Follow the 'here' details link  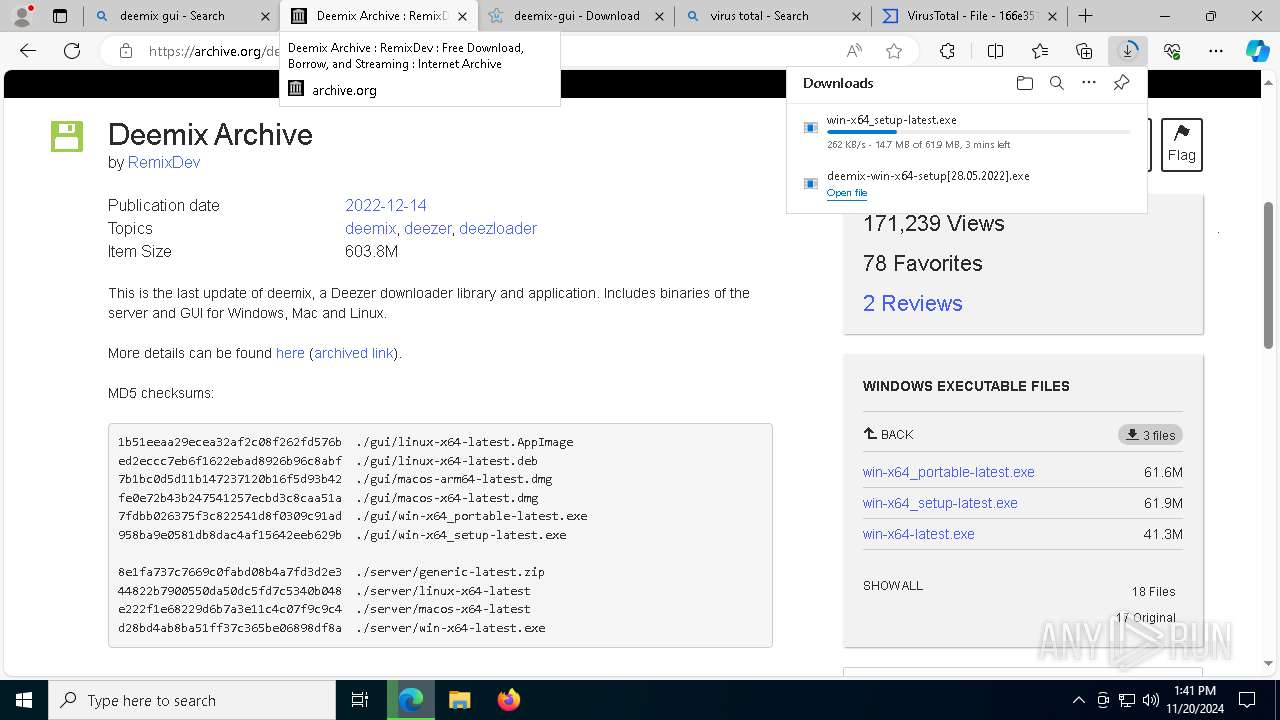290,353
